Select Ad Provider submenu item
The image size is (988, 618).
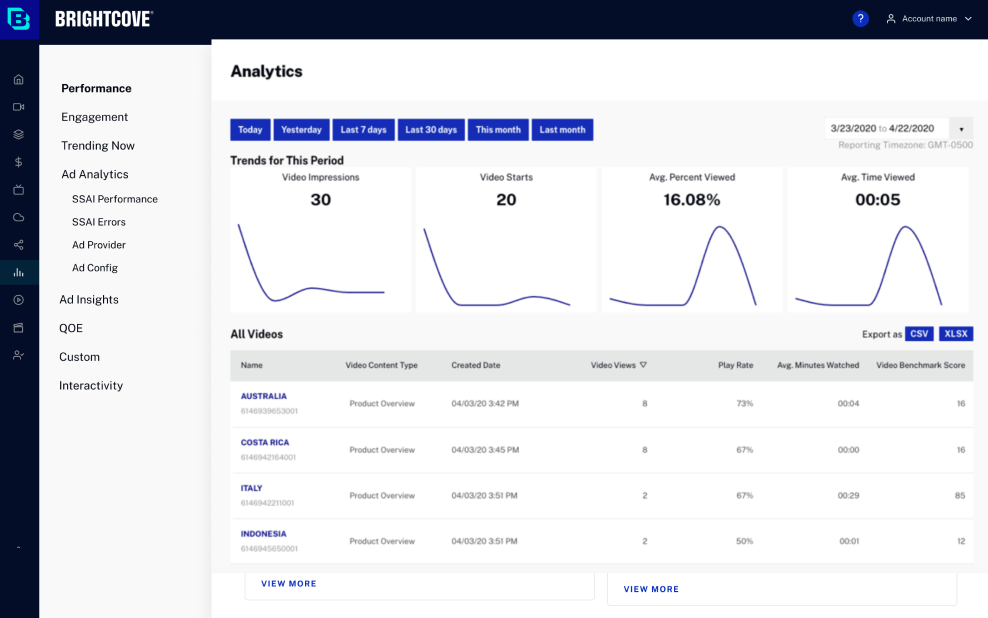click(x=98, y=244)
